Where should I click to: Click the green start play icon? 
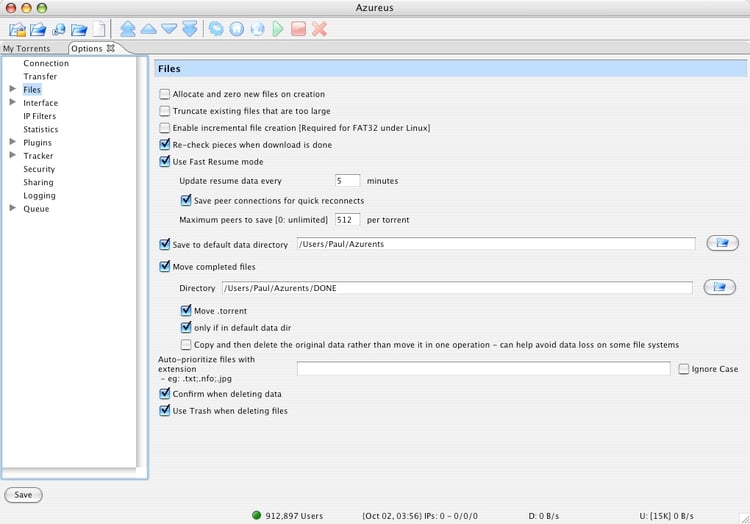click(278, 29)
